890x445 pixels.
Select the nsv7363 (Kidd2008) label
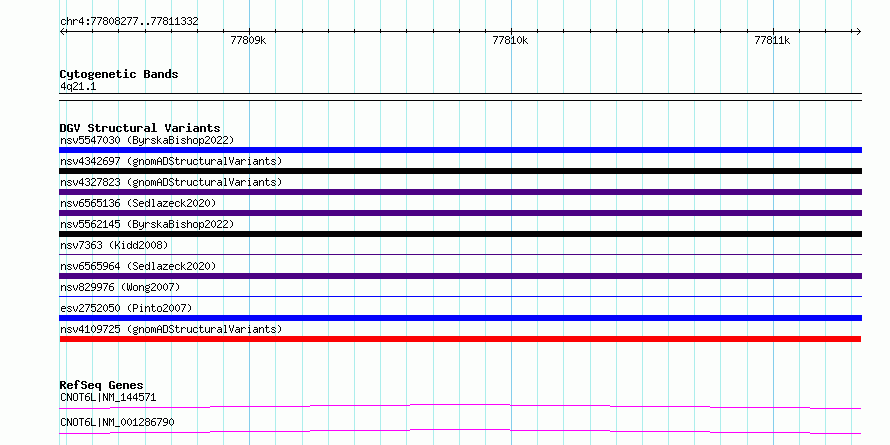click(x=114, y=245)
